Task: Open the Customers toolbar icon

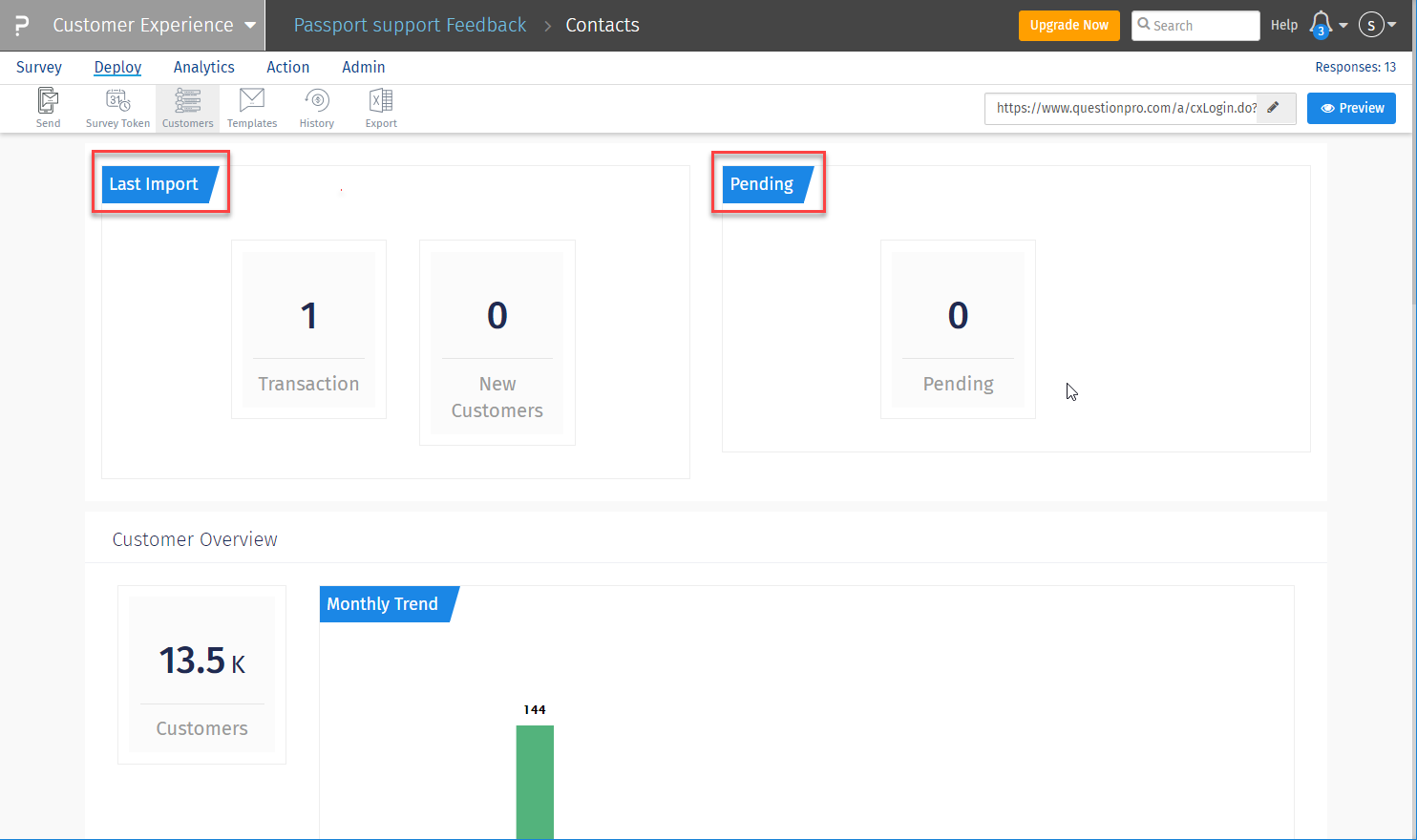Action: (188, 100)
